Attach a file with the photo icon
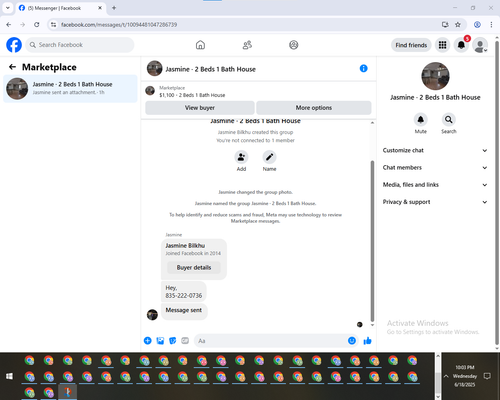 pyautogui.click(x=160, y=341)
